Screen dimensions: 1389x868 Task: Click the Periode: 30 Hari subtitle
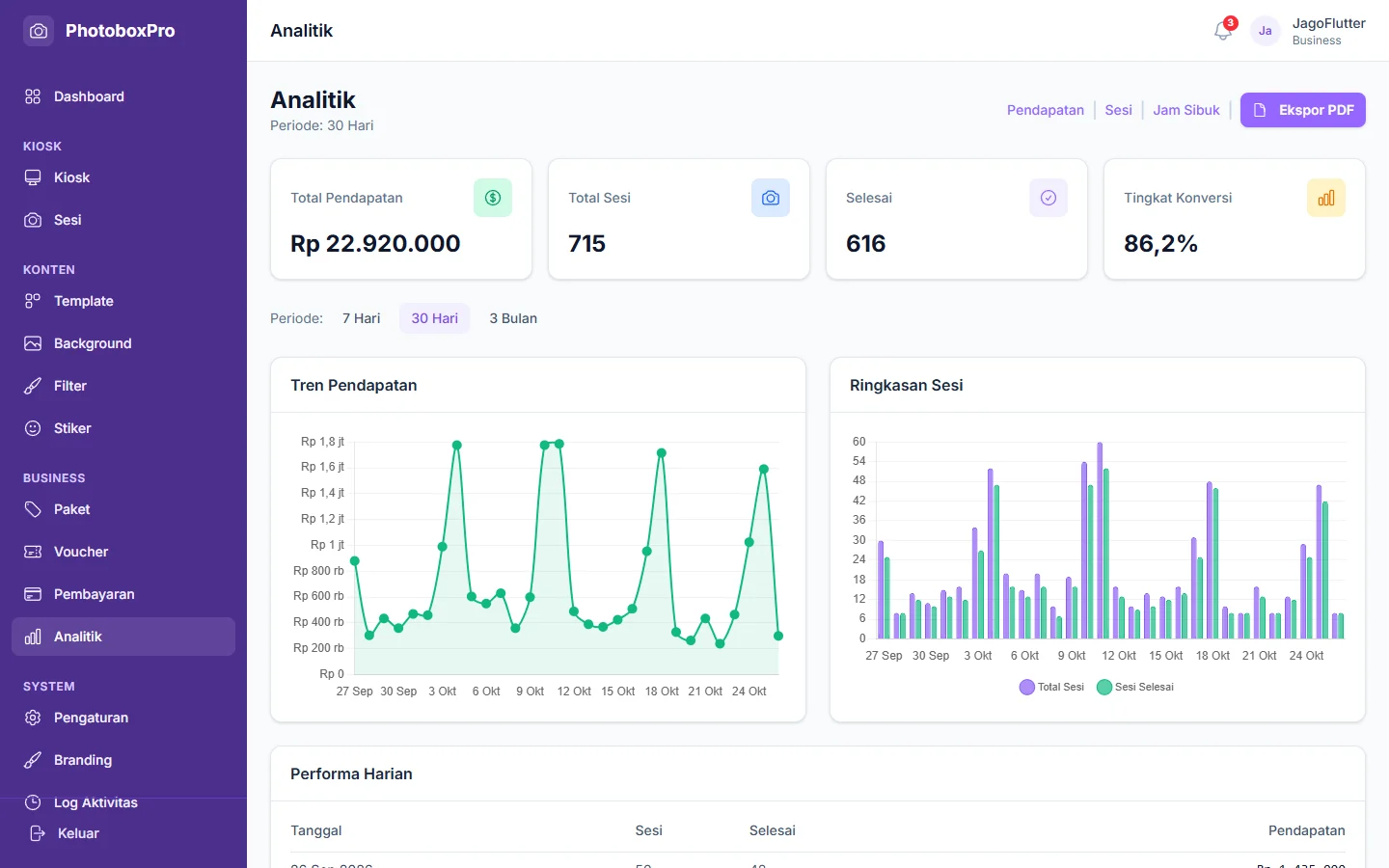[x=322, y=125]
